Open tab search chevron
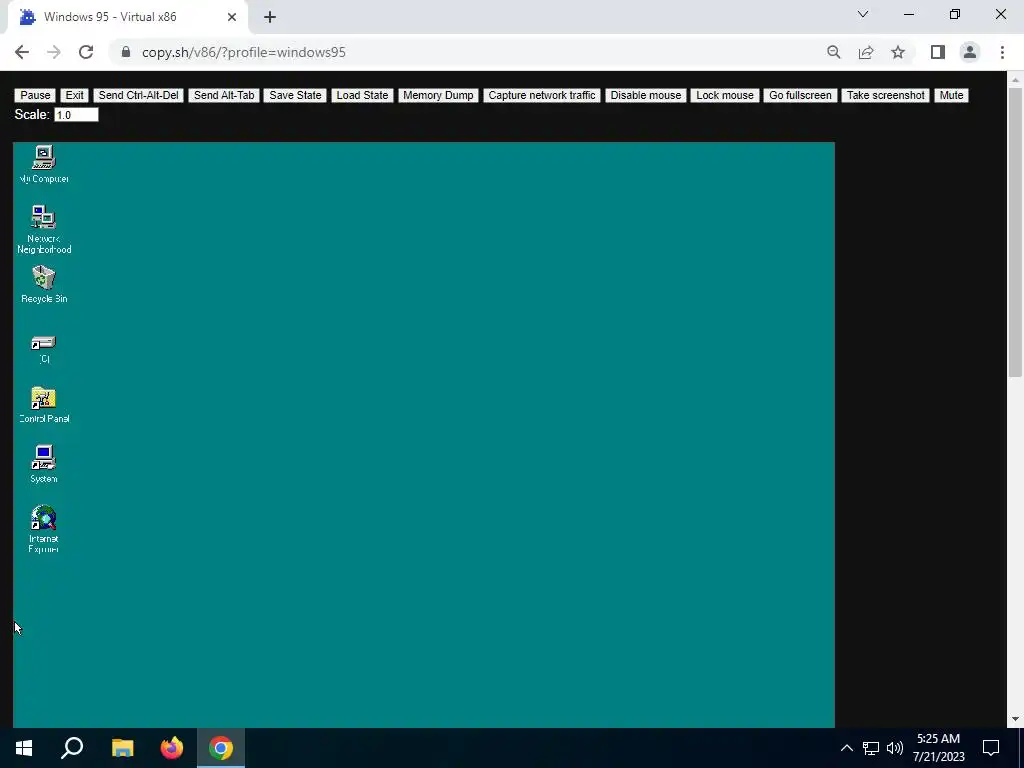Screen dimensions: 1024x768 pos(863,14)
